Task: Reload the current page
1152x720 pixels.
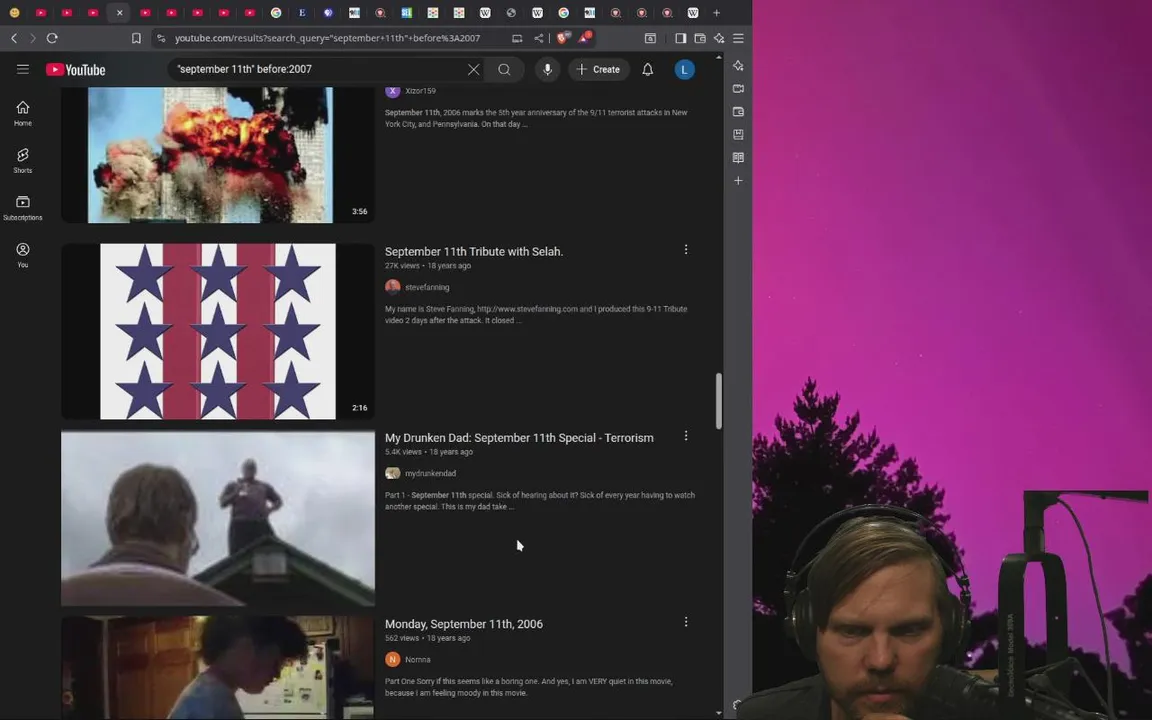Action: [52, 38]
